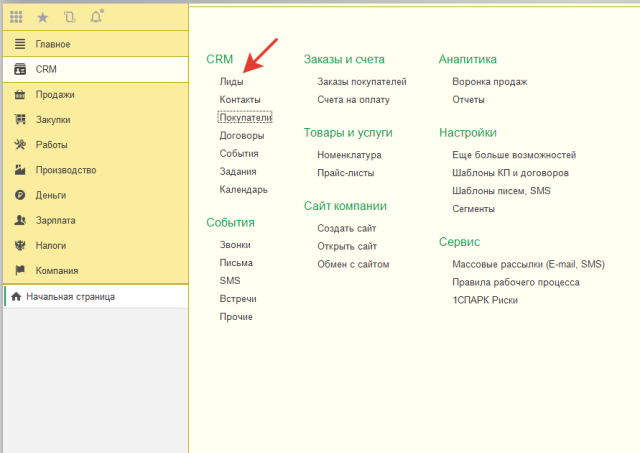This screenshot has height=453, width=640.
Task: Open Письма link
Action: coord(236,263)
